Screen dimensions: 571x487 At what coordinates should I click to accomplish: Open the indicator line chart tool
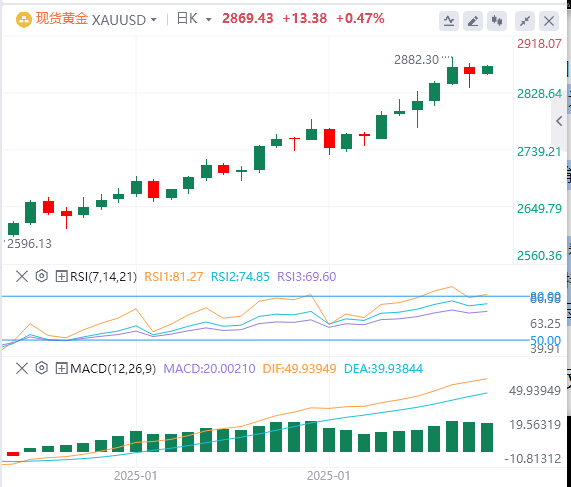tap(449, 21)
